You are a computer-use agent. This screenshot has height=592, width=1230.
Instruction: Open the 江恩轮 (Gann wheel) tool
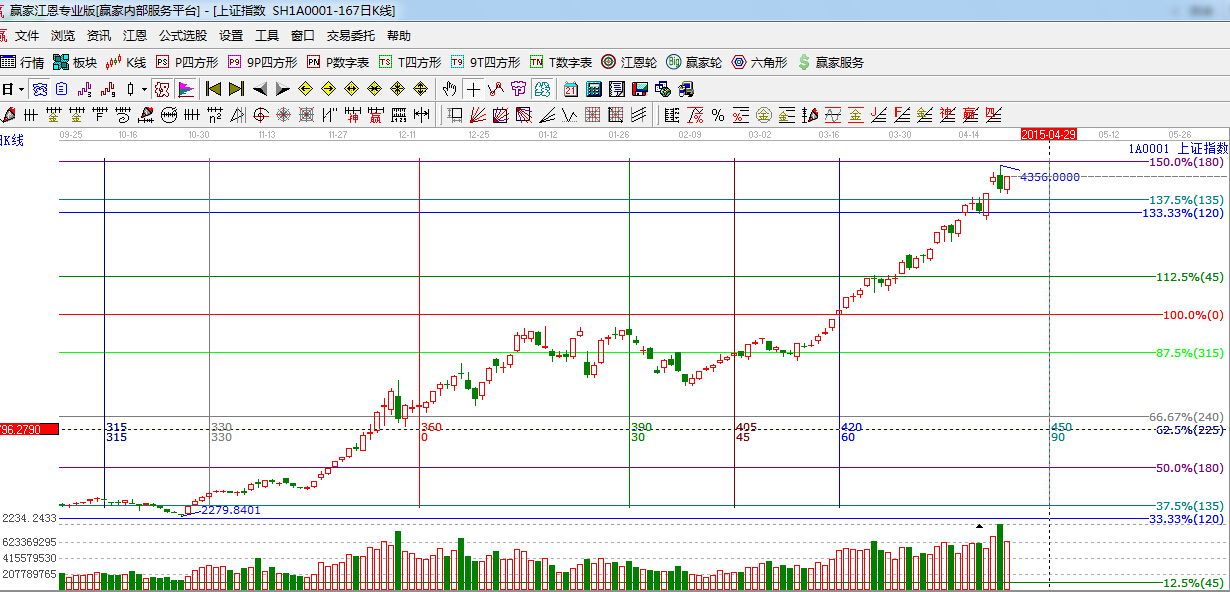coord(629,62)
